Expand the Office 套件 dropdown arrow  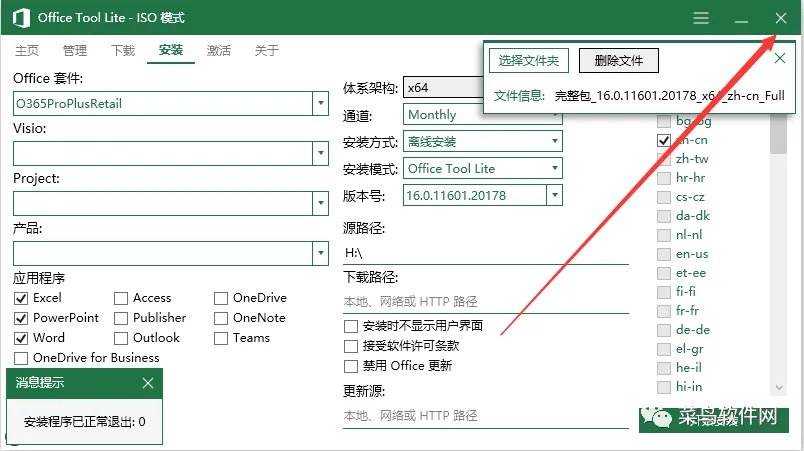click(320, 104)
